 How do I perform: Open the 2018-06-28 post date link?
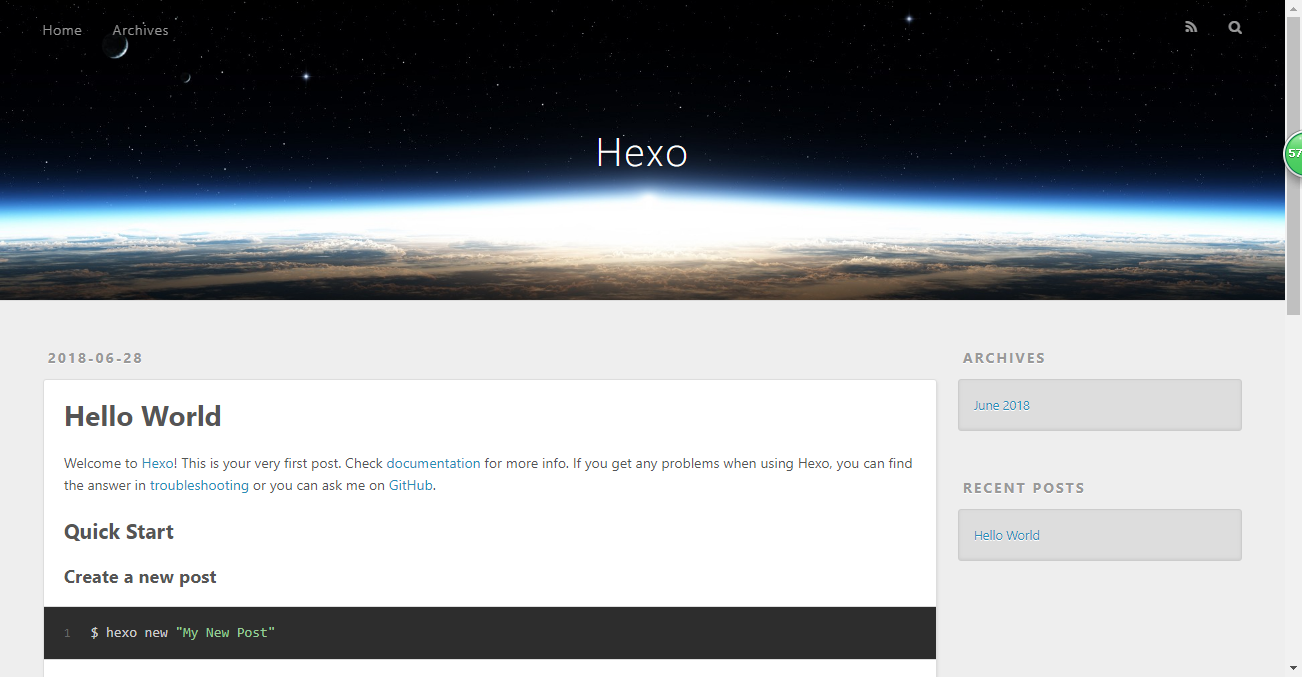tap(95, 358)
